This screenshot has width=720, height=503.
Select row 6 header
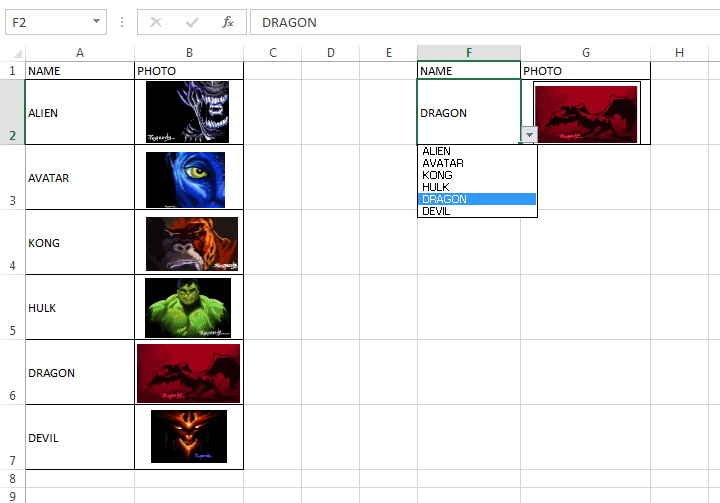tap(12, 373)
